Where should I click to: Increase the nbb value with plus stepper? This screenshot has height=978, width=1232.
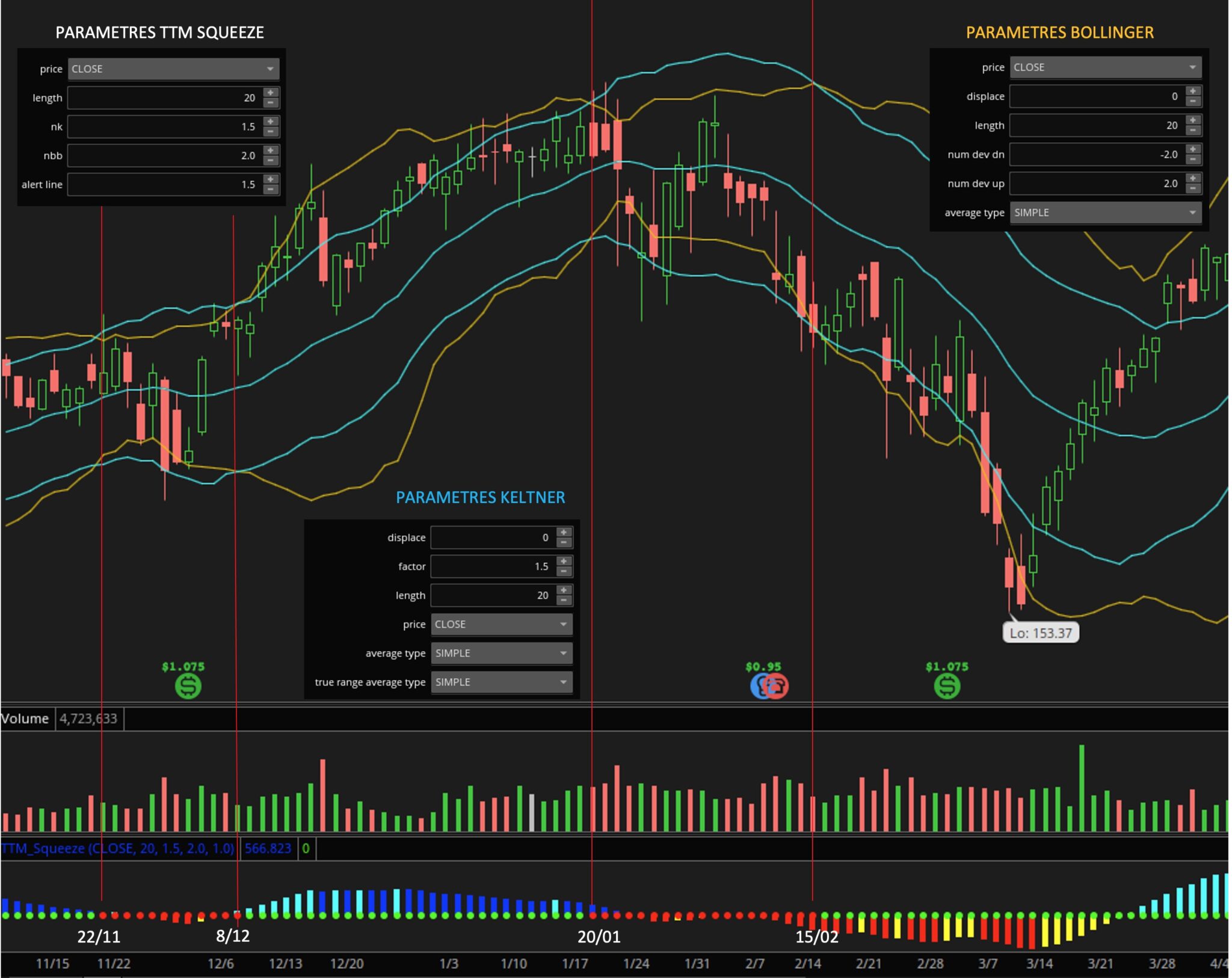pyautogui.click(x=271, y=150)
